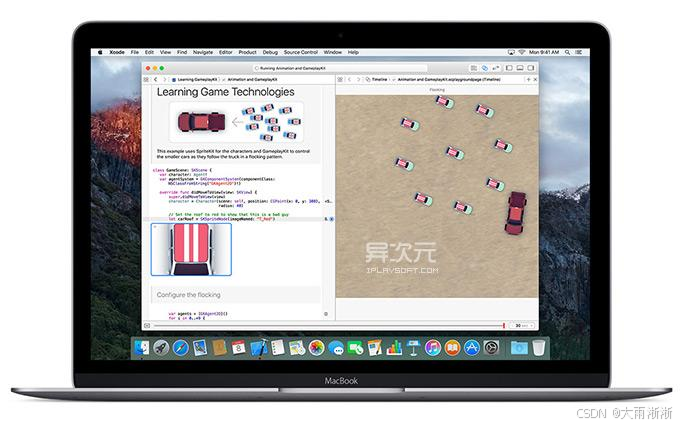Open the Xcode menu
Screen dimensions: 680x427
click(x=117, y=52)
